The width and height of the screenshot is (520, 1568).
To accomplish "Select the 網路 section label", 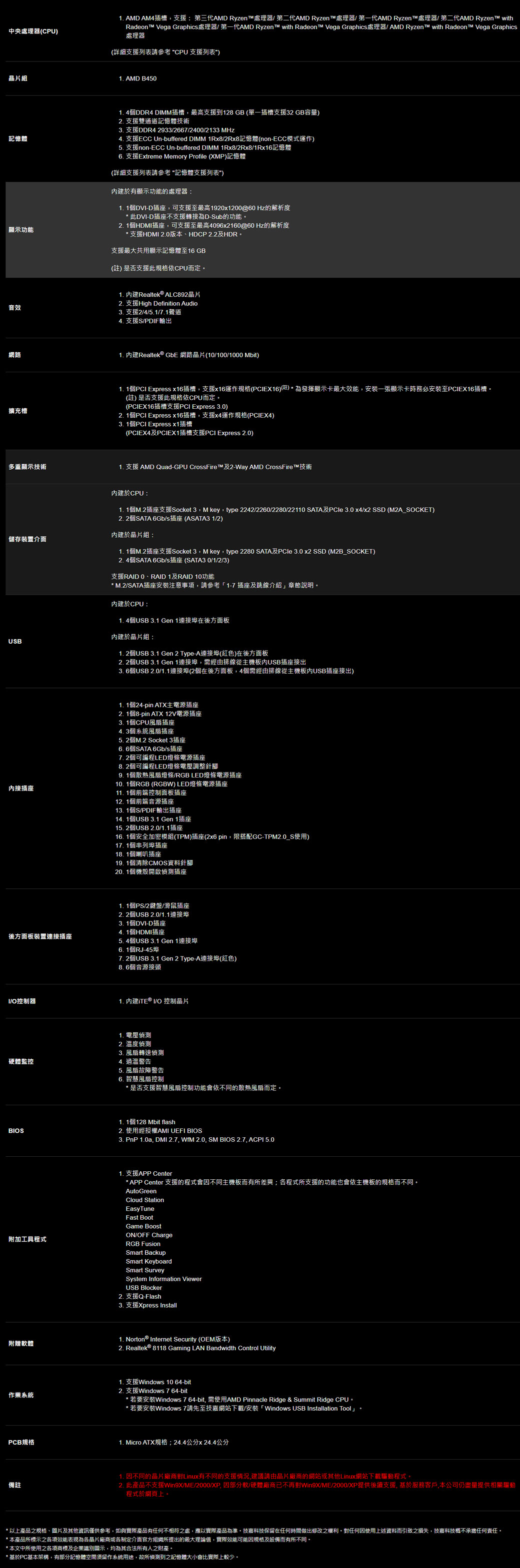I will pyautogui.click(x=14, y=355).
